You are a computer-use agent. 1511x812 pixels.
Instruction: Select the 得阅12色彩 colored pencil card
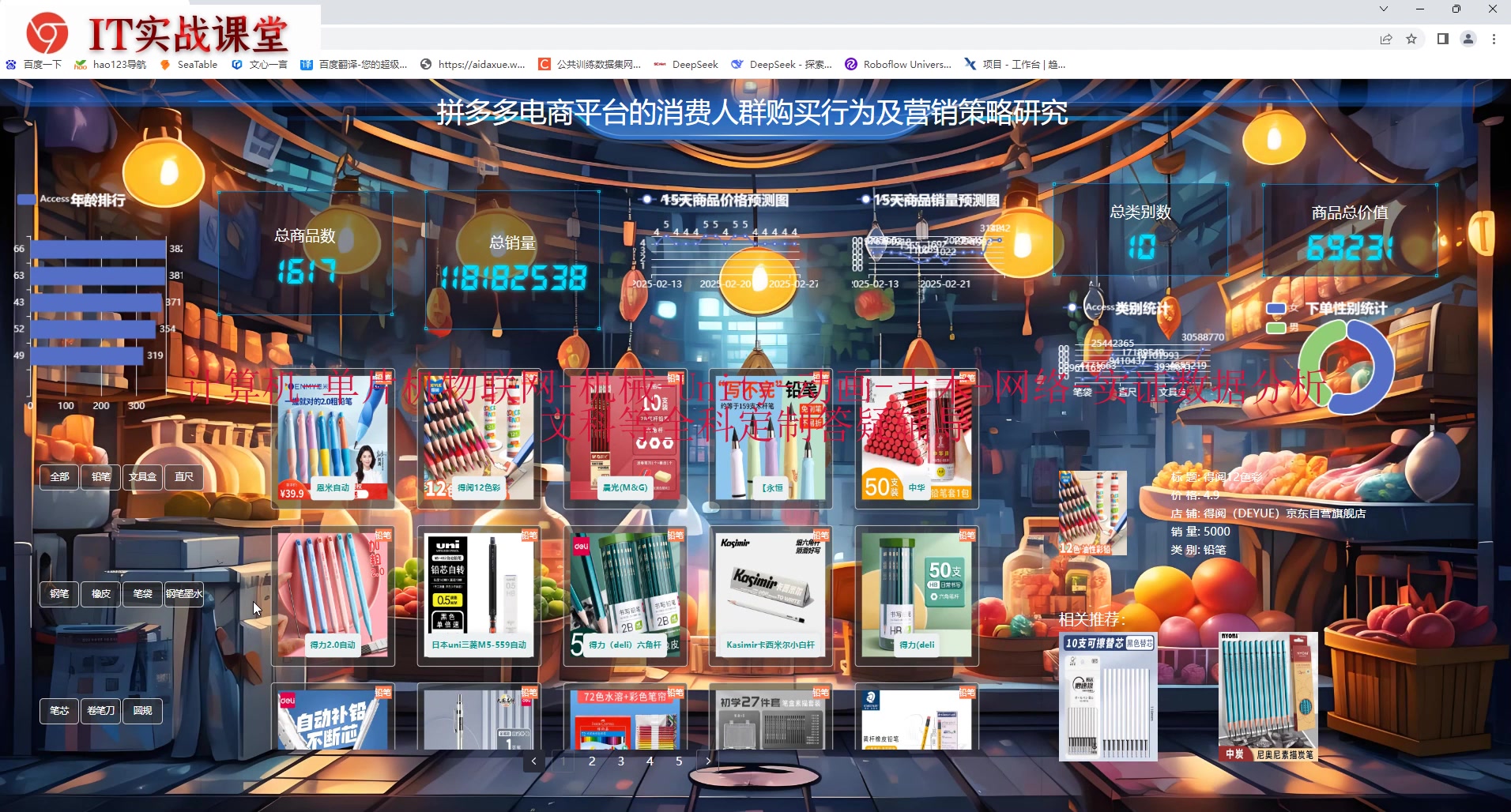[479, 438]
